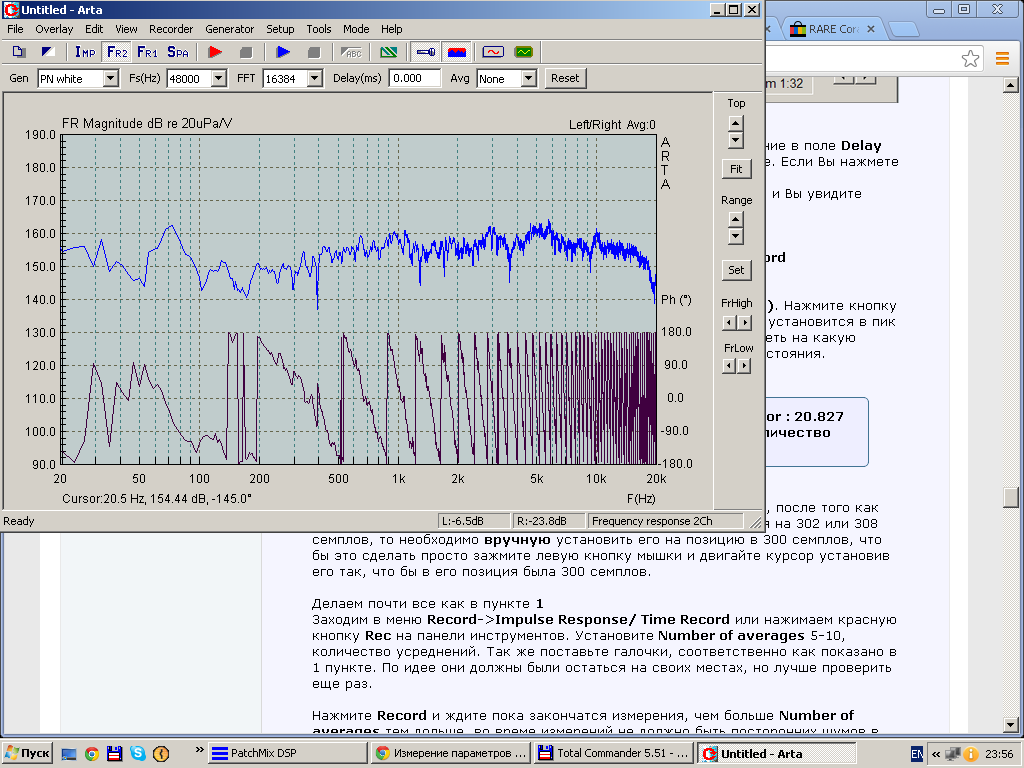Image resolution: width=1024 pixels, height=768 pixels.
Task: Open the Skype icon in quick launch
Action: [137, 754]
